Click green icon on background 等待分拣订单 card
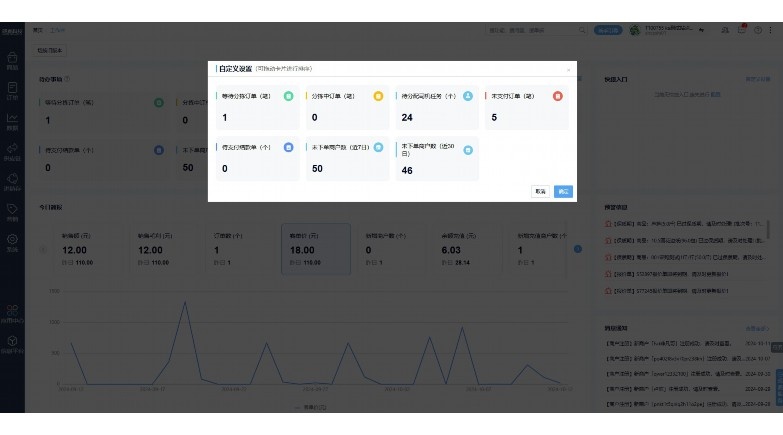 tap(159, 102)
